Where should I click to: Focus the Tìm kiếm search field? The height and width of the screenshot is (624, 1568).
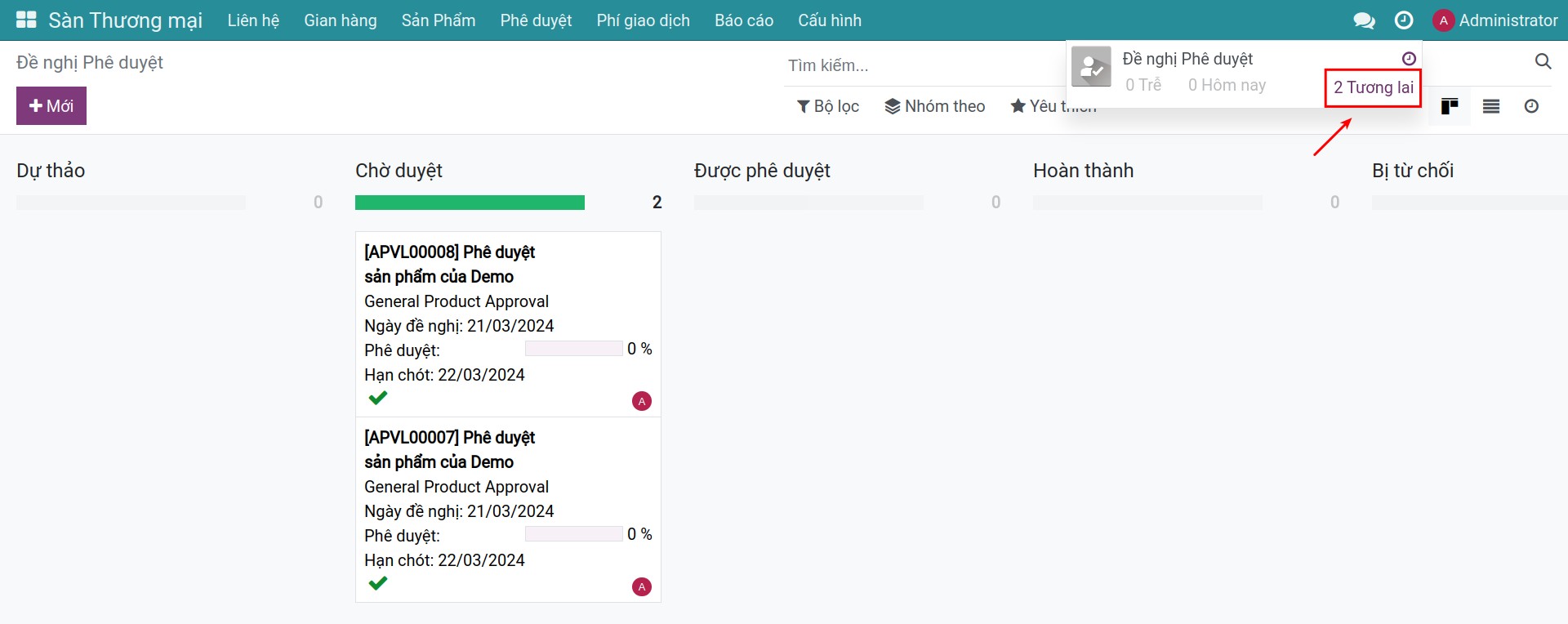click(x=923, y=65)
